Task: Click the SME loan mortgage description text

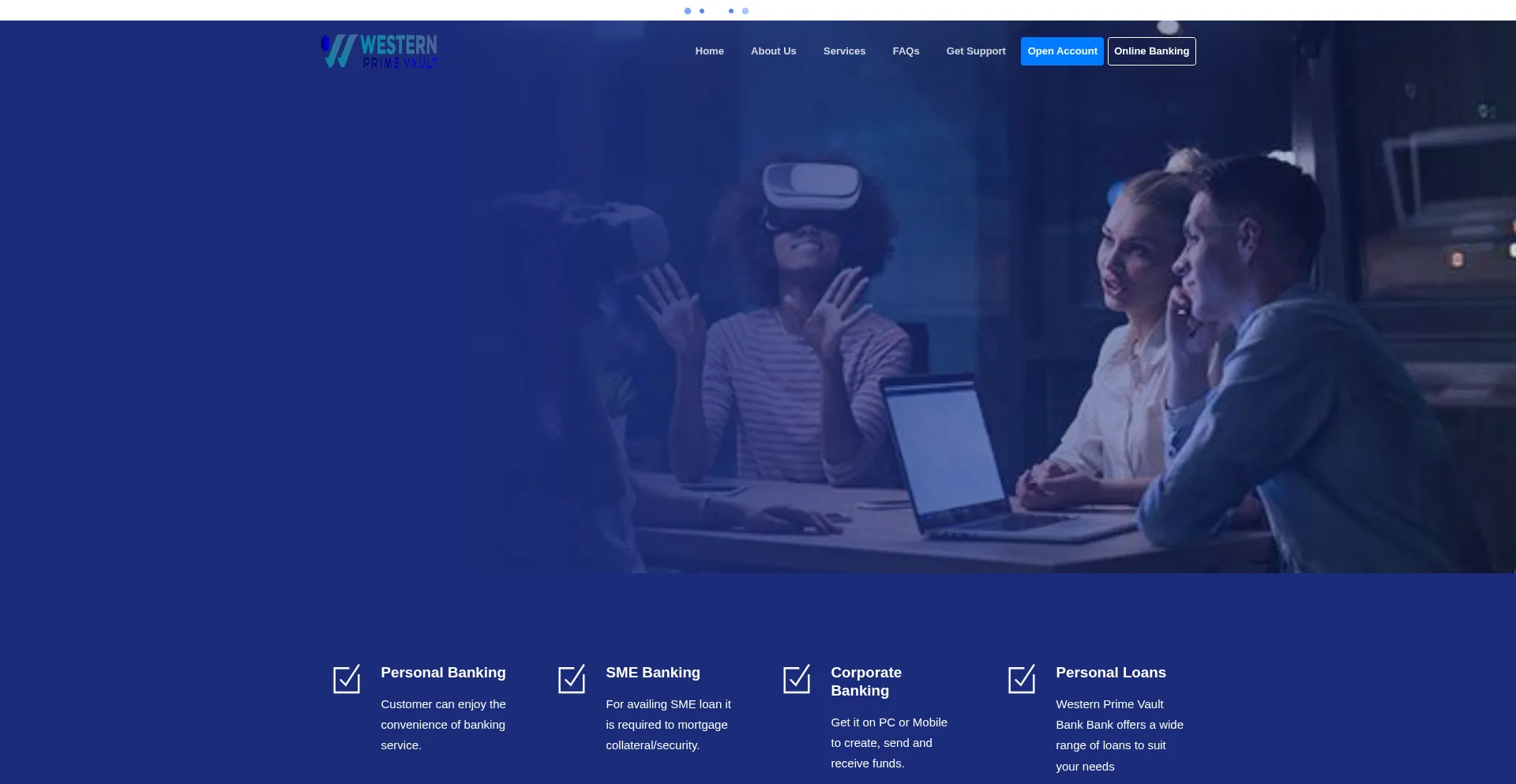Action: point(668,725)
